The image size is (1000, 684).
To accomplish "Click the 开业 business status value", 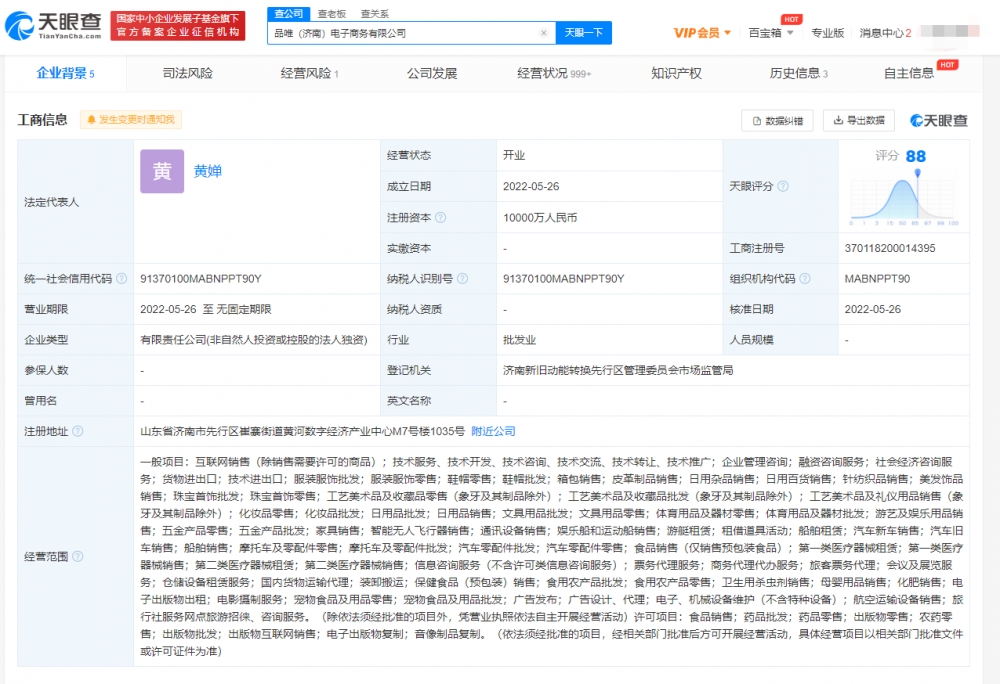I will point(513,155).
